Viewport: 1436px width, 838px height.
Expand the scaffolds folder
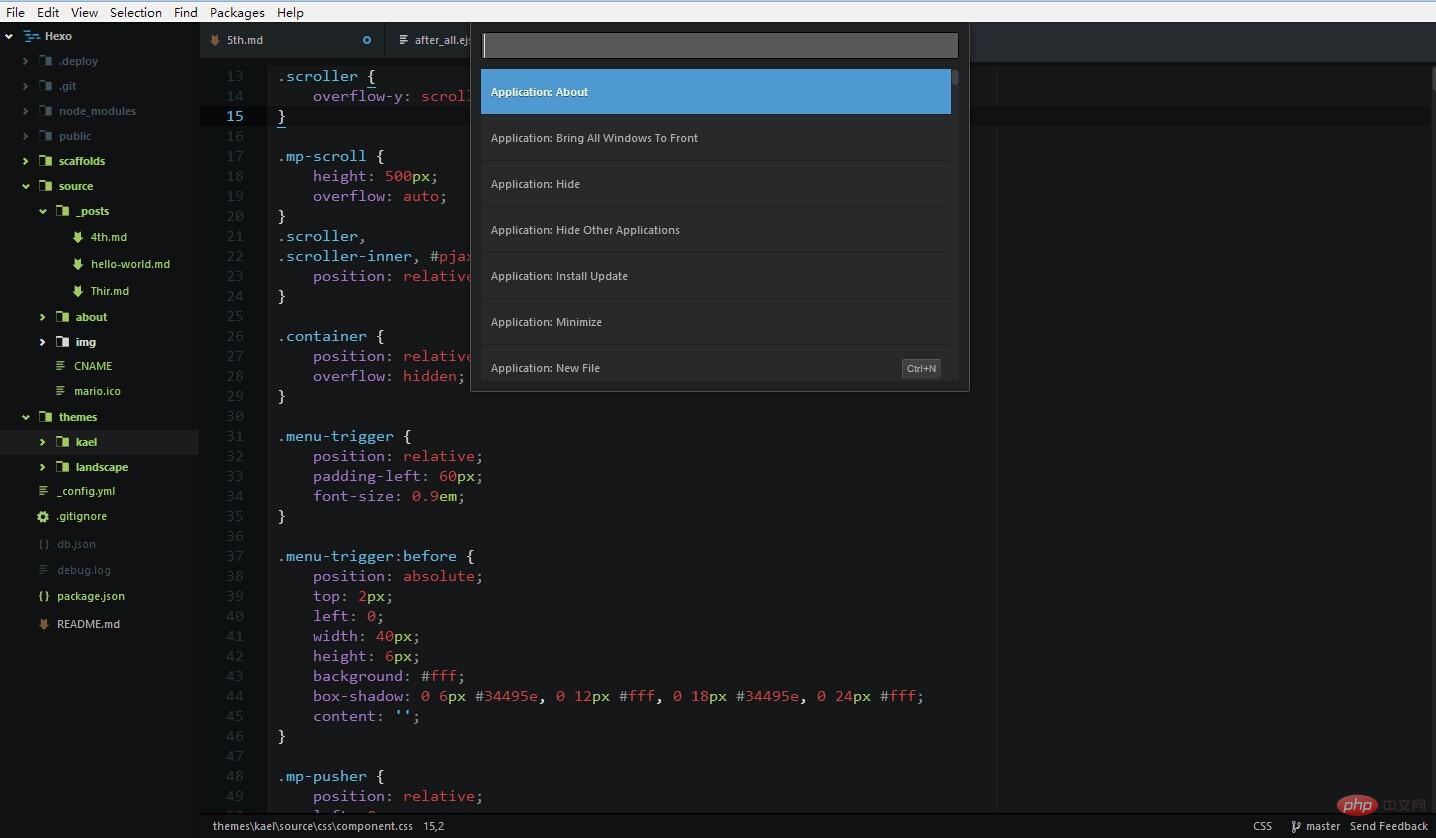(x=26, y=161)
